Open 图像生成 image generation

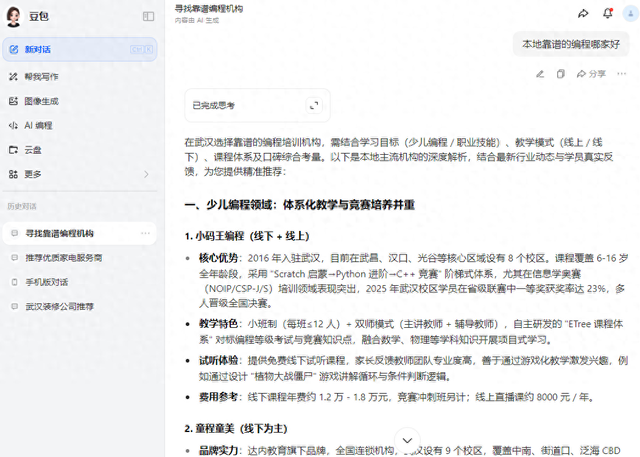(x=80, y=101)
